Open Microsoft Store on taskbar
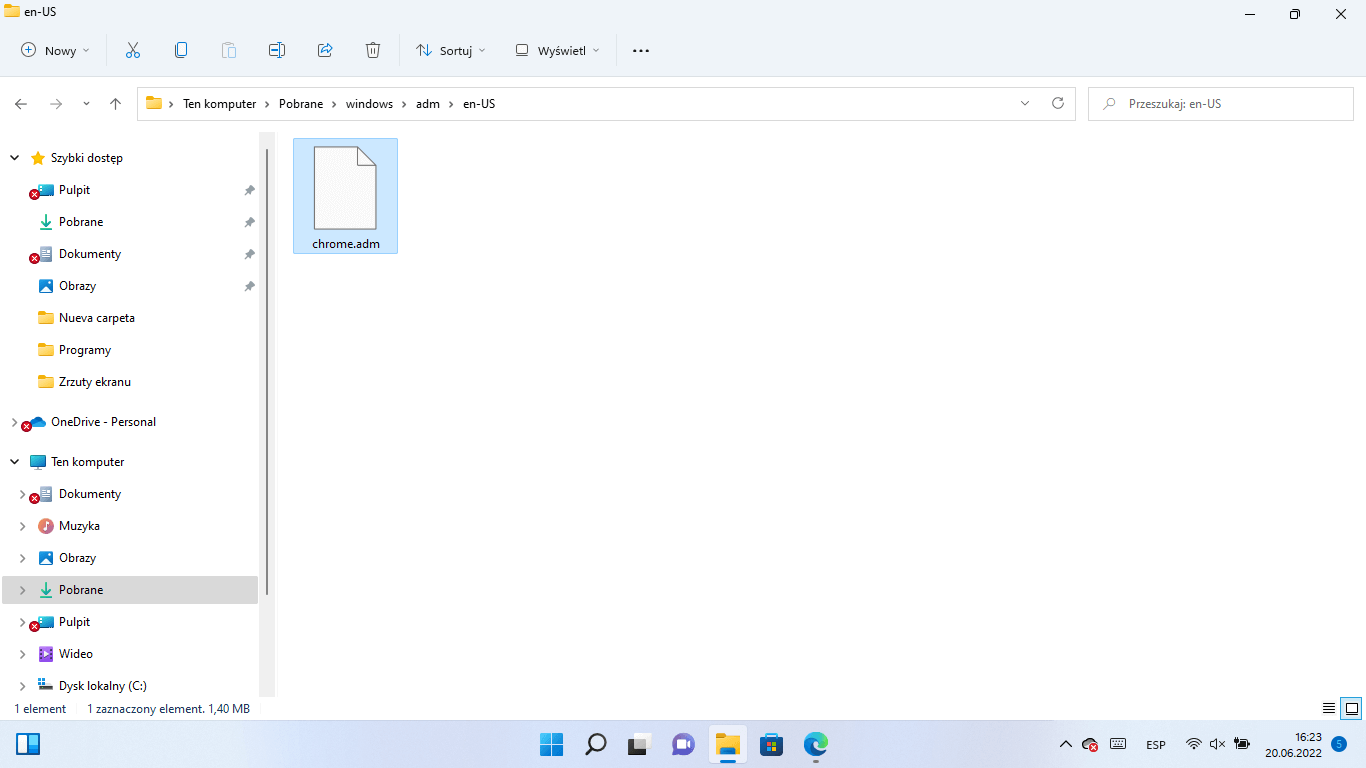 coord(771,744)
